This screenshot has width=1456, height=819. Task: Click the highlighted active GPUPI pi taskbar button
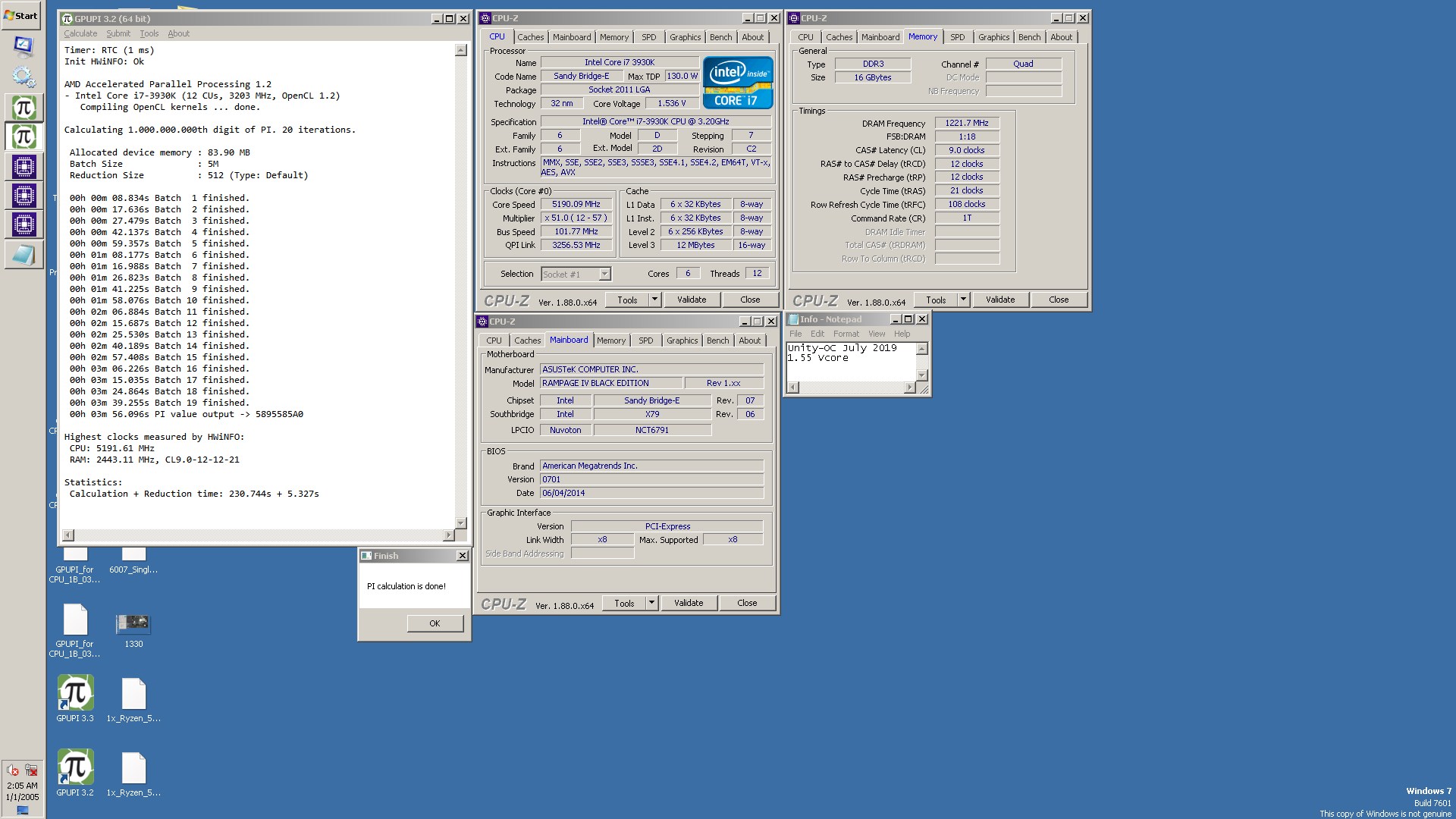(24, 136)
